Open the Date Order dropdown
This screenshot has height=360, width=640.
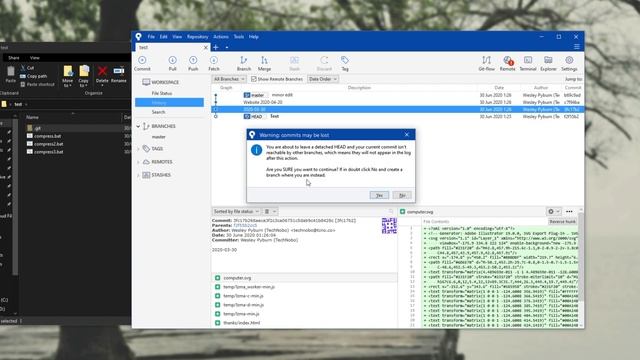pos(322,79)
